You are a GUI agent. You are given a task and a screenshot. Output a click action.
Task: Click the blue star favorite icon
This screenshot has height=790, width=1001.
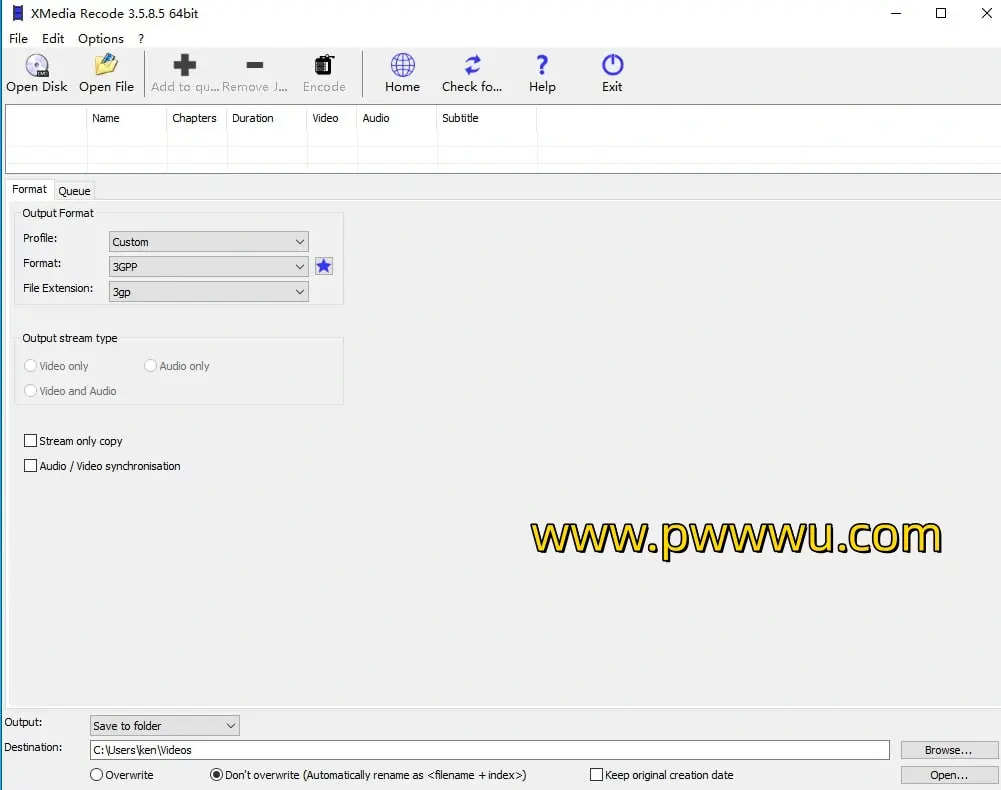pyautogui.click(x=324, y=266)
